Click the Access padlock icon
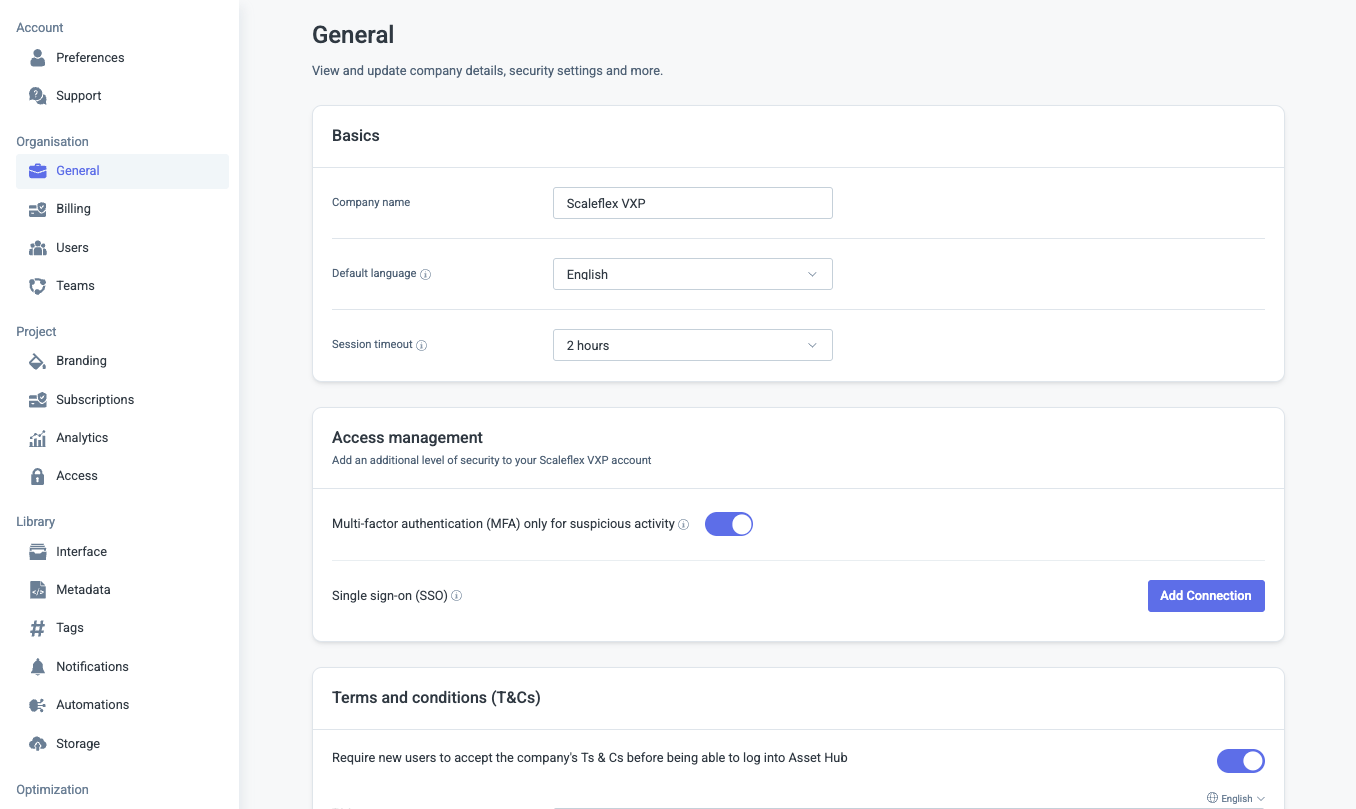 [x=37, y=476]
